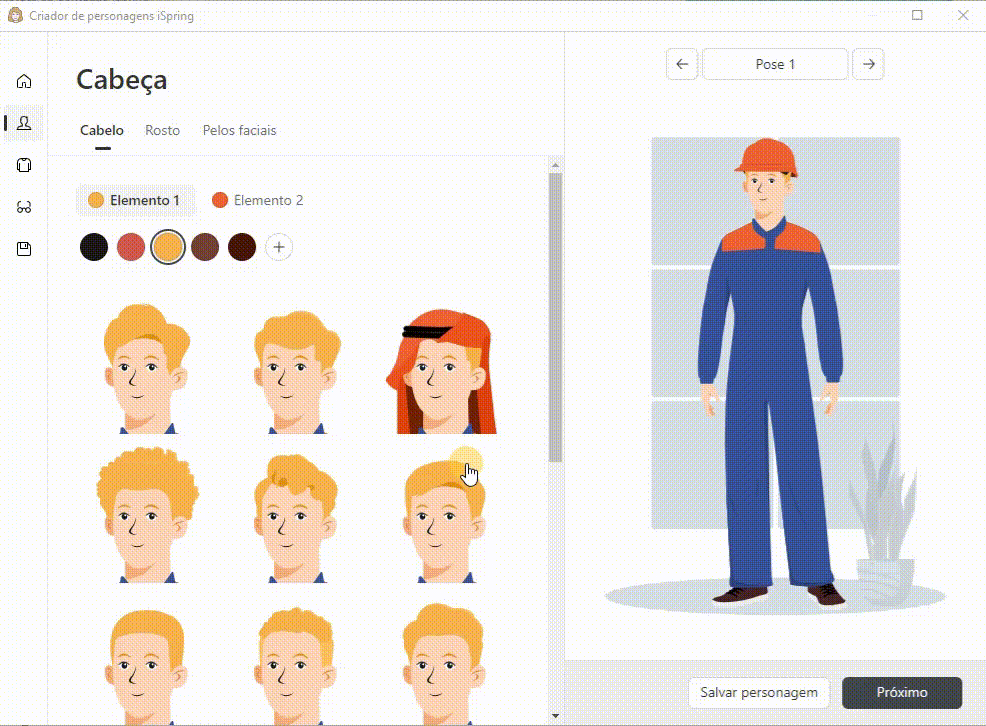Pick the black hair color swatch
986x726 pixels.
point(94,247)
